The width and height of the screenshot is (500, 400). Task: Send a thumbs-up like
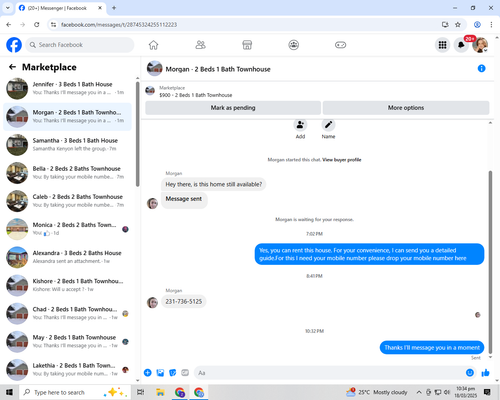pos(485,373)
